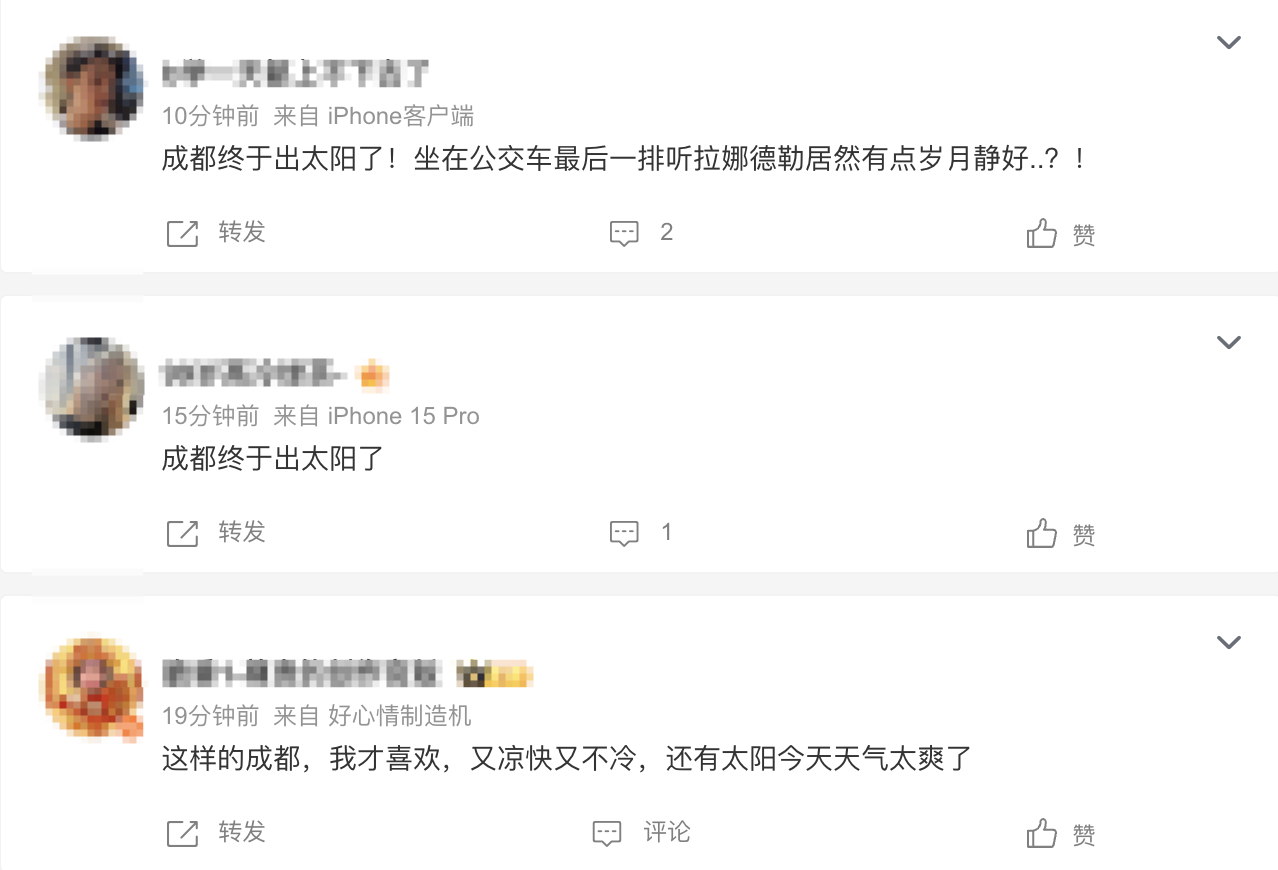Expand options chevron on first post
Viewport: 1278px width, 870px height.
click(1228, 42)
